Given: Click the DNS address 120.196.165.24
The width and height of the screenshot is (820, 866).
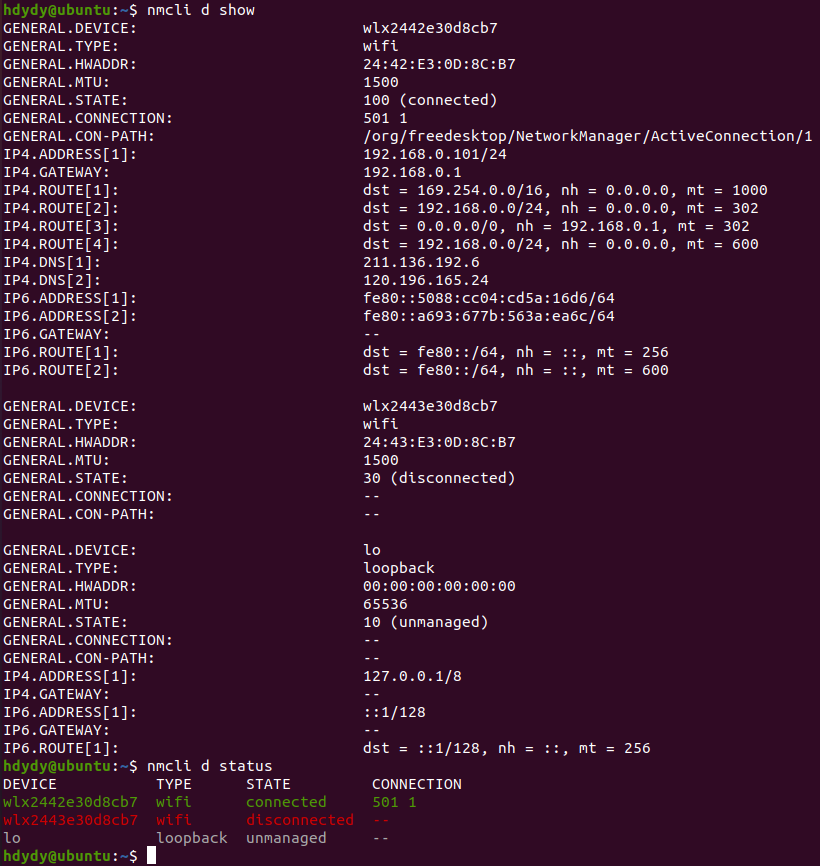Looking at the screenshot, I should click(x=426, y=280).
